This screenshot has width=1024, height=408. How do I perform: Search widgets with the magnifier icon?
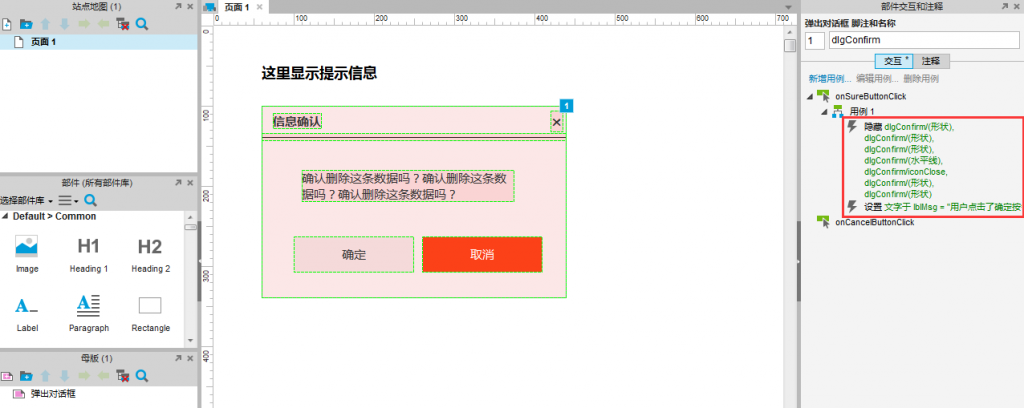(91, 200)
